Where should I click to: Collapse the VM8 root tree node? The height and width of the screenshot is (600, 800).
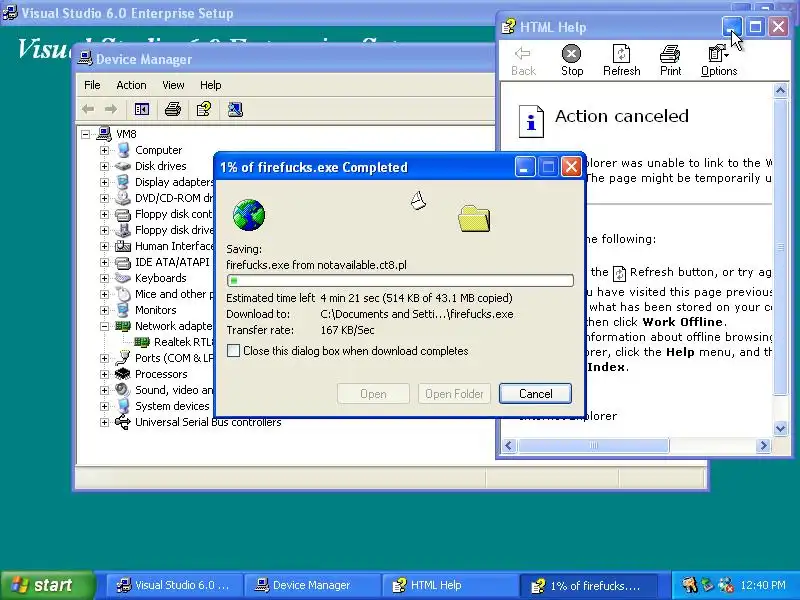(x=86, y=134)
